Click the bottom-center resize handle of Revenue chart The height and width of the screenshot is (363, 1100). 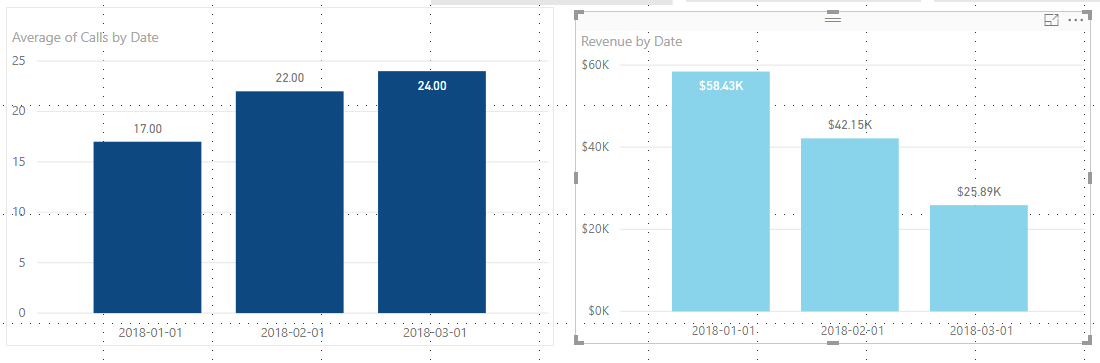coord(833,343)
